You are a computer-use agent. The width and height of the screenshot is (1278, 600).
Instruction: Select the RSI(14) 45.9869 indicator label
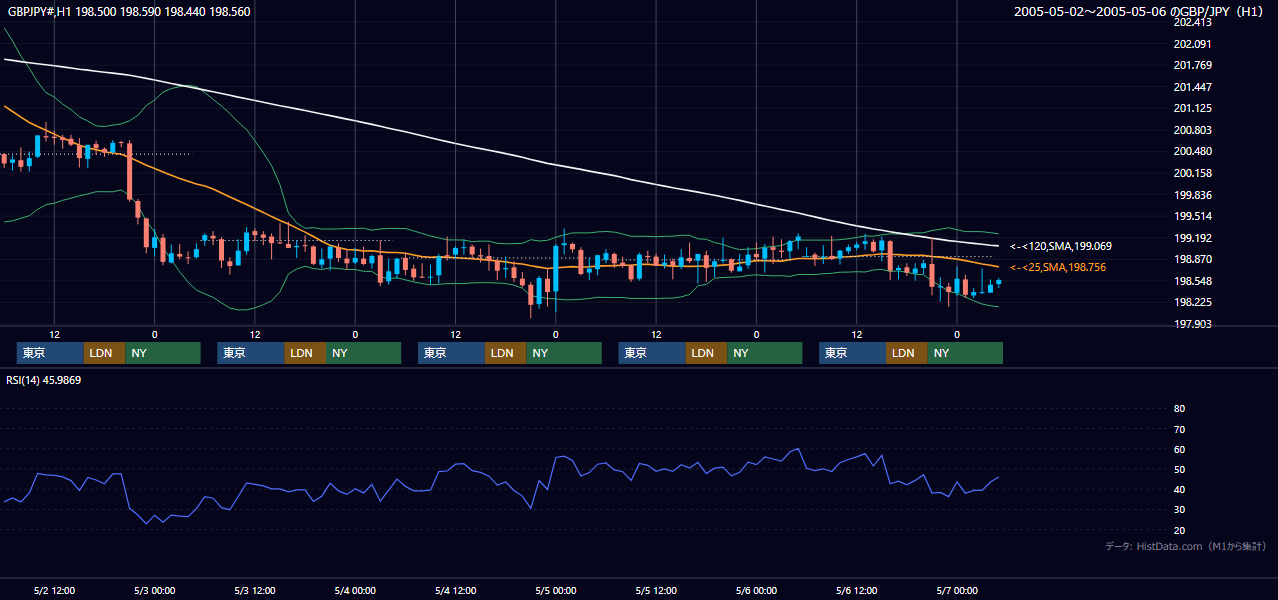tap(45, 380)
